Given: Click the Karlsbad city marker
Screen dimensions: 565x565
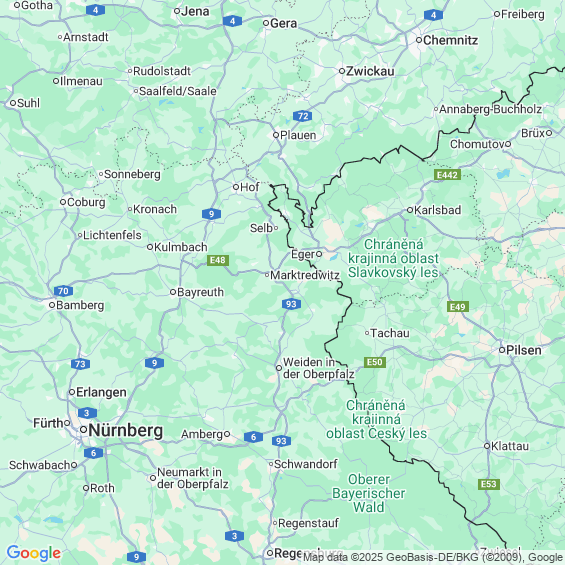Looking at the screenshot, I should (410, 210).
